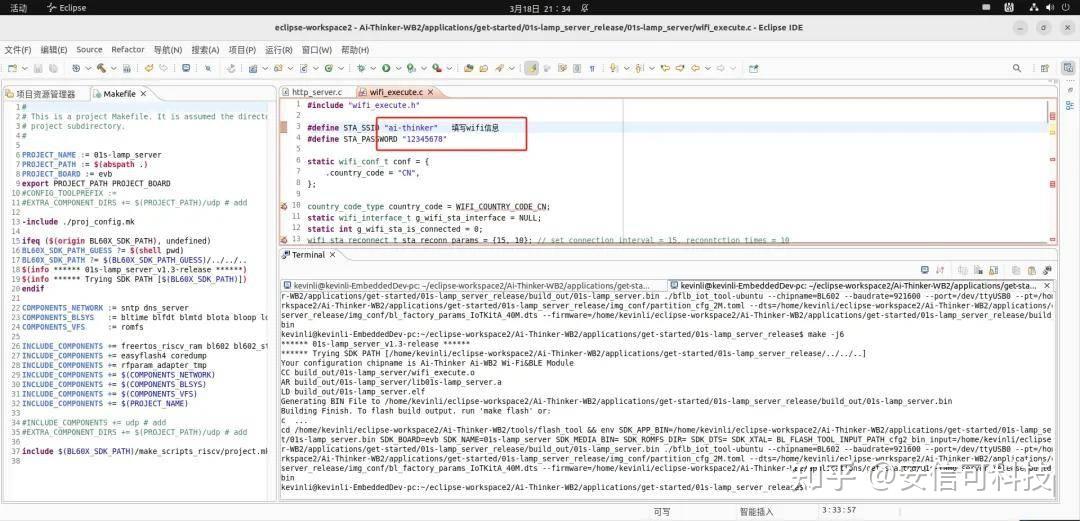
Task: Open the Debug dropdown arrow
Action: pyautogui.click(x=373, y=68)
